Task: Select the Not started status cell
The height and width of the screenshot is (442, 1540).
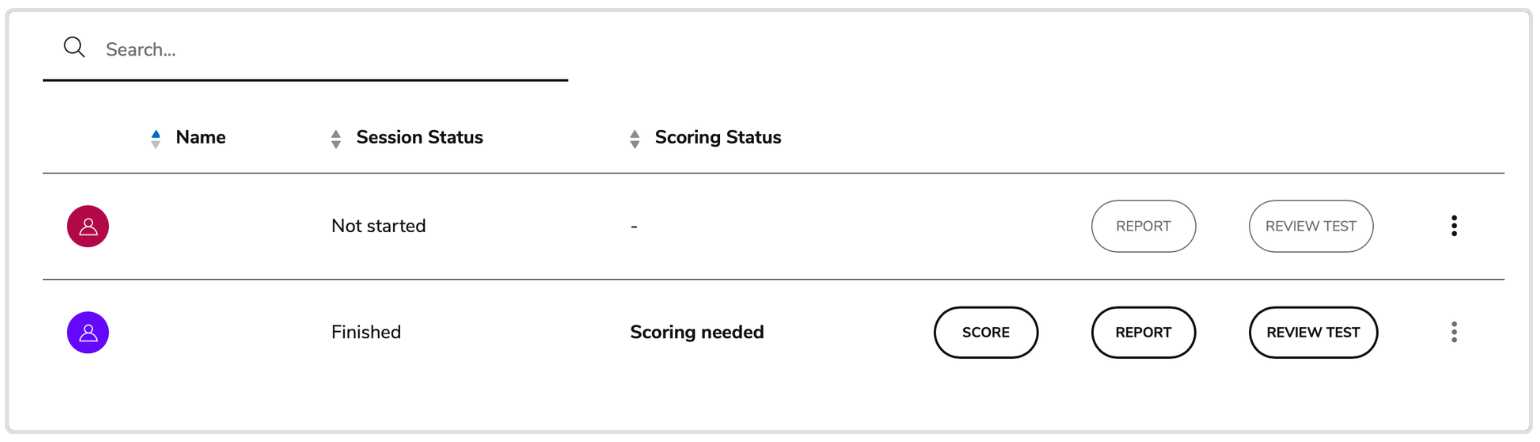Action: (x=379, y=226)
